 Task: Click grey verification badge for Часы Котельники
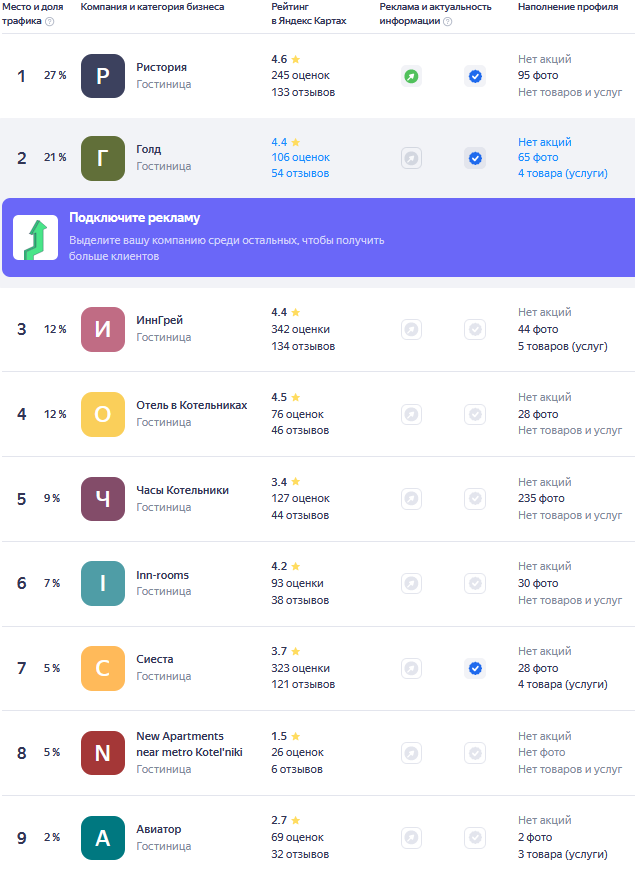tap(475, 498)
